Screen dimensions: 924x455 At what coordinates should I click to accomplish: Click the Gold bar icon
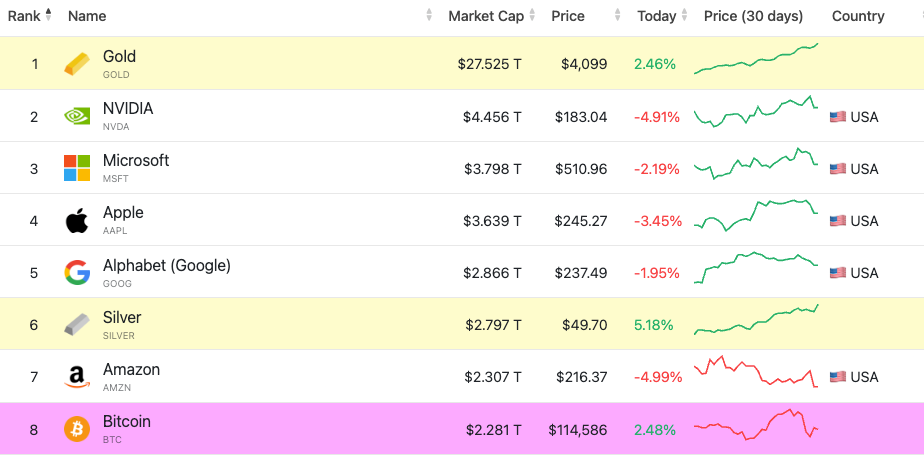tap(77, 64)
